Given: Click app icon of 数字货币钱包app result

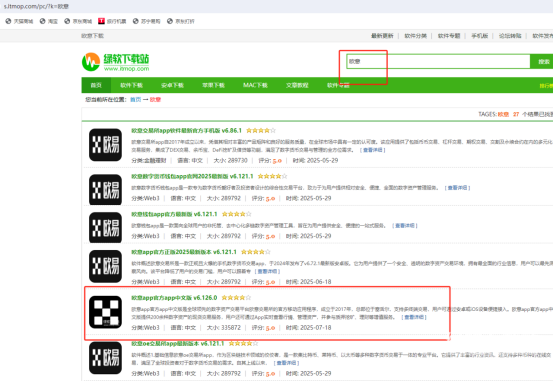Looking at the screenshot, I should pyautogui.click(x=105, y=189).
